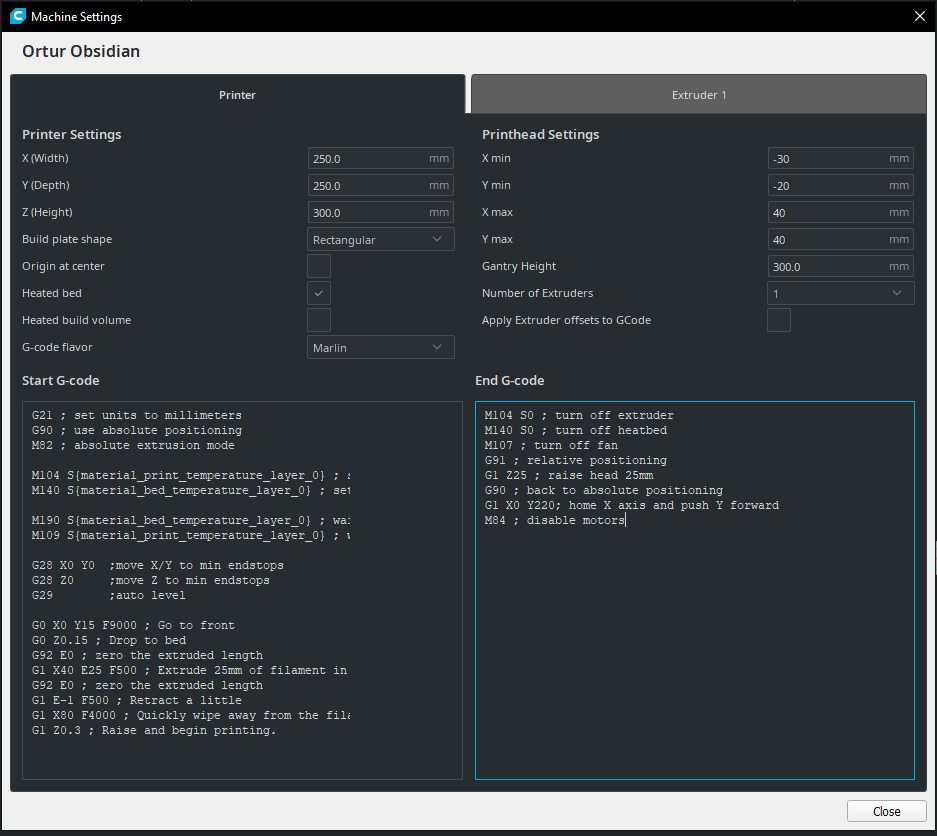Switch to the Extruder 1 tab
Screen dimensions: 937x836
click(699, 94)
